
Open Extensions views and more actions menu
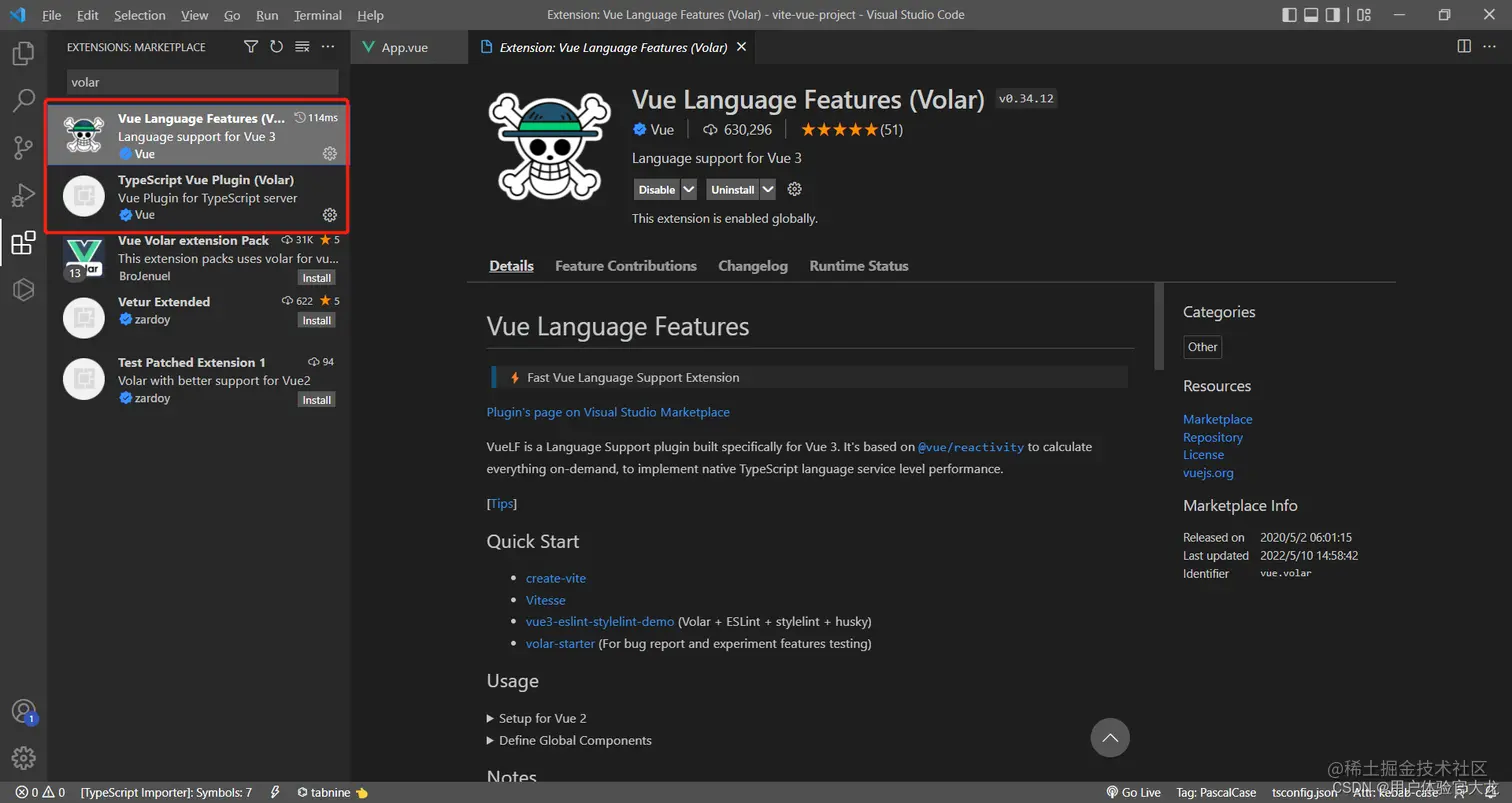pos(328,47)
